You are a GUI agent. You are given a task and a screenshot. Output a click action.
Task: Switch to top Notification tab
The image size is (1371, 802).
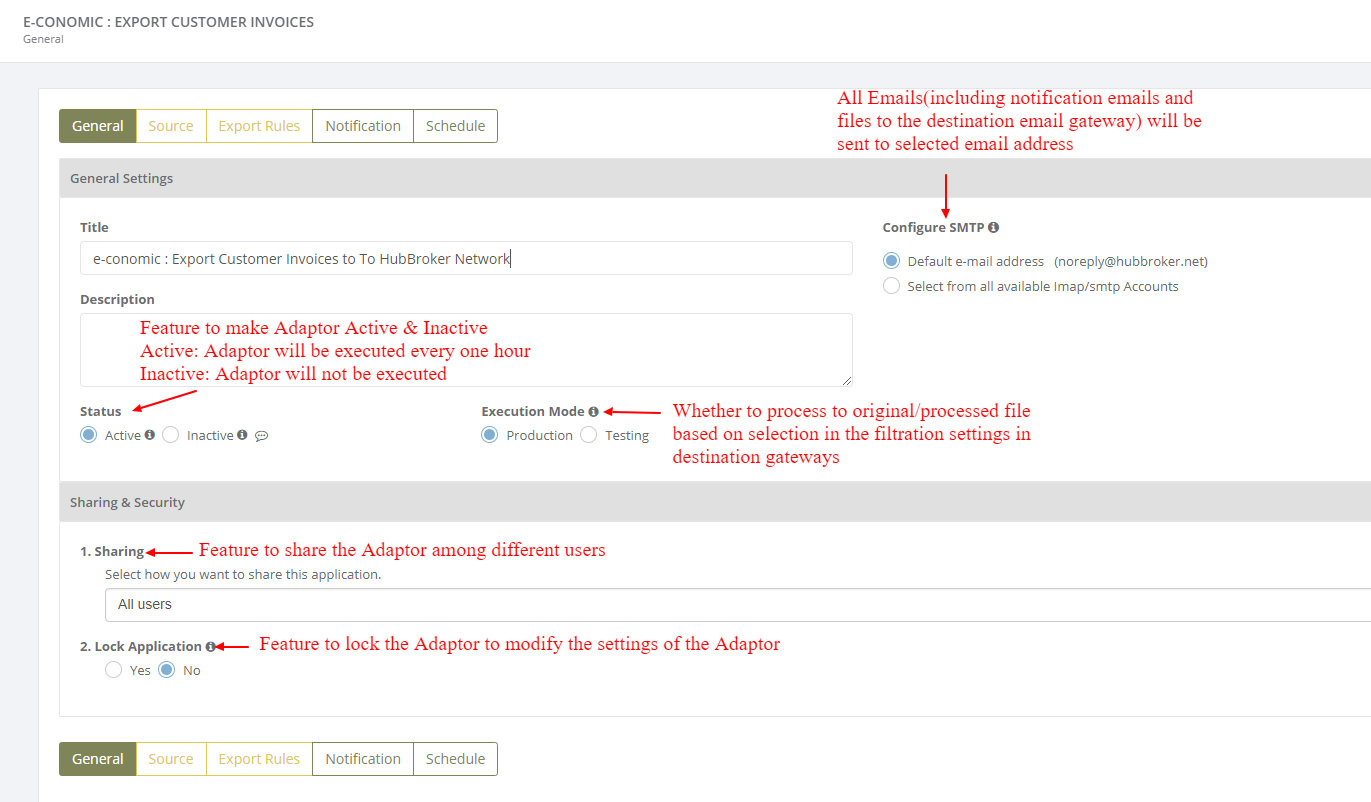pyautogui.click(x=363, y=126)
